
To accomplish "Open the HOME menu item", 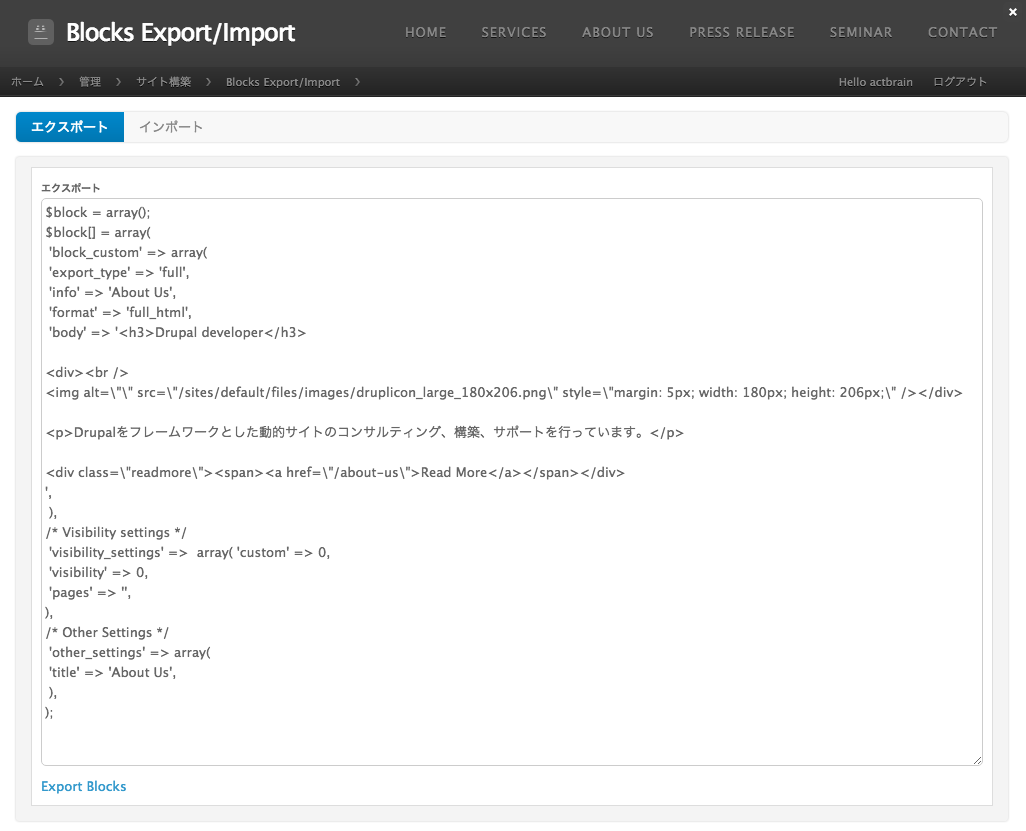I will click(425, 32).
